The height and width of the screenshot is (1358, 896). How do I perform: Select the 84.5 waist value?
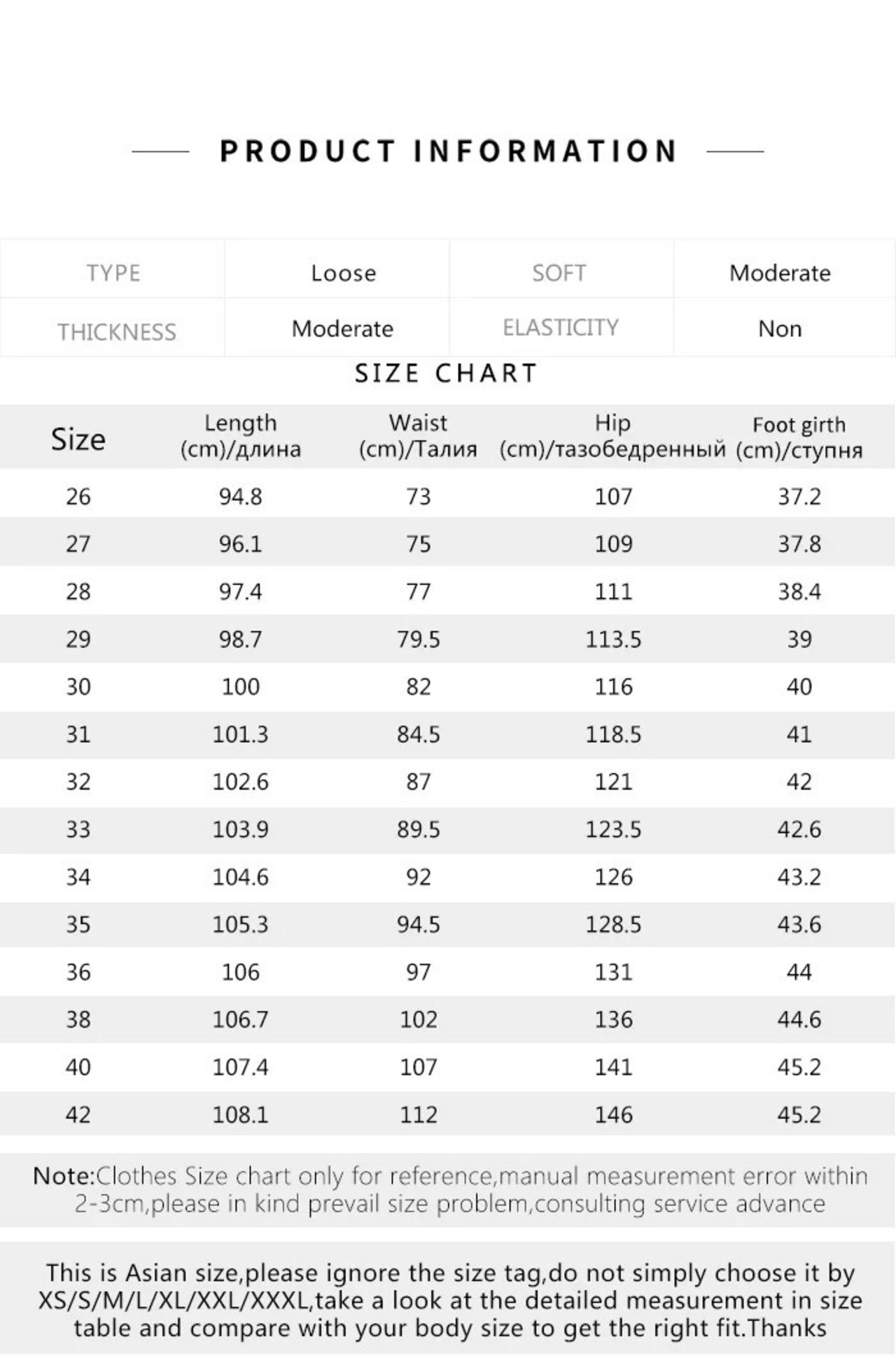point(418,734)
